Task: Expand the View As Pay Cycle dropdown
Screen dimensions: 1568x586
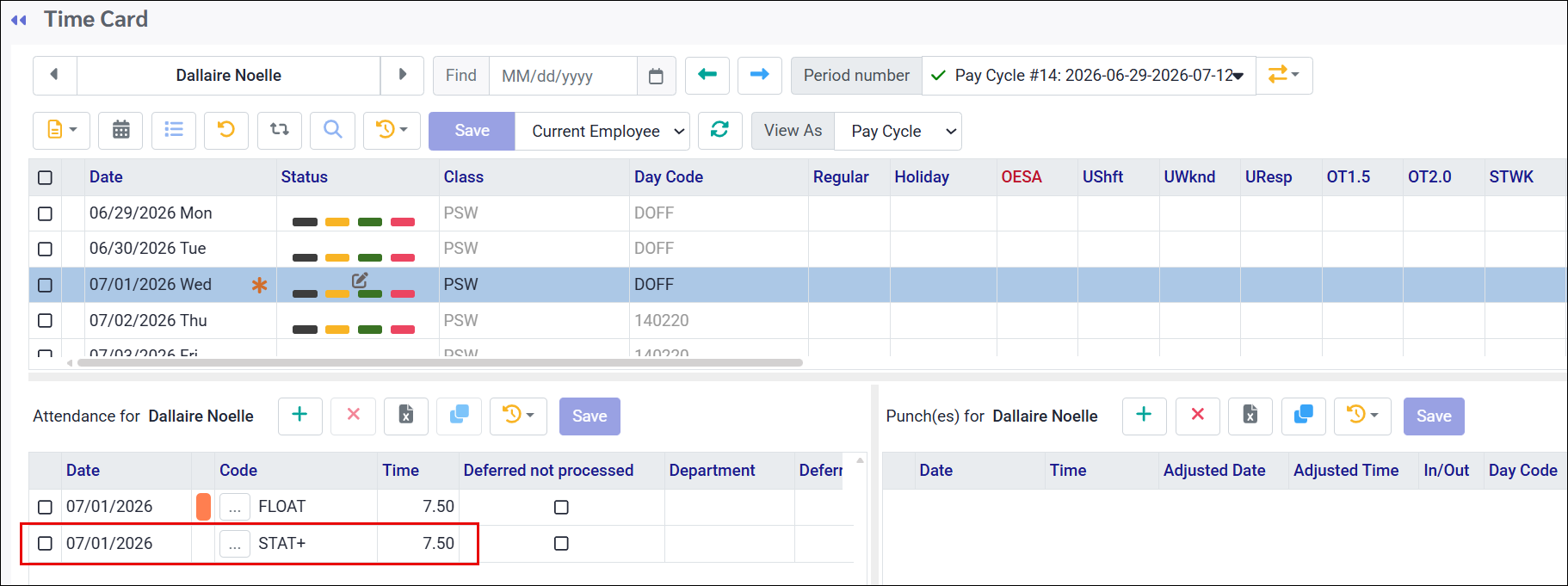Action: click(898, 131)
